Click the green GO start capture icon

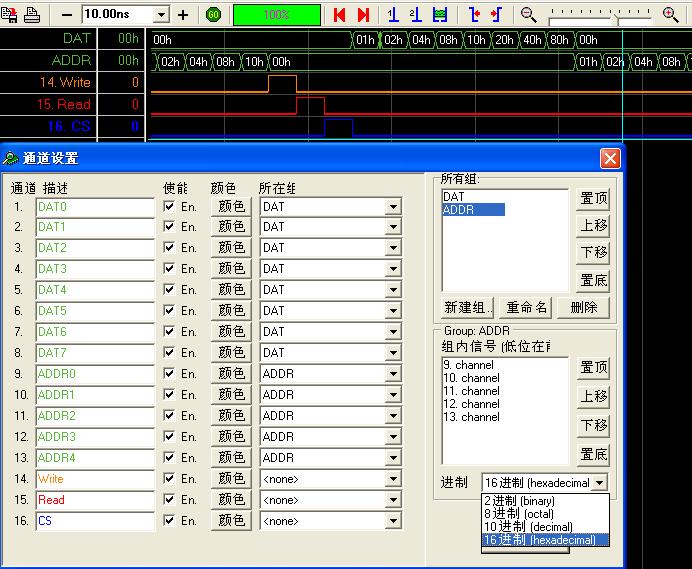pyautogui.click(x=214, y=15)
